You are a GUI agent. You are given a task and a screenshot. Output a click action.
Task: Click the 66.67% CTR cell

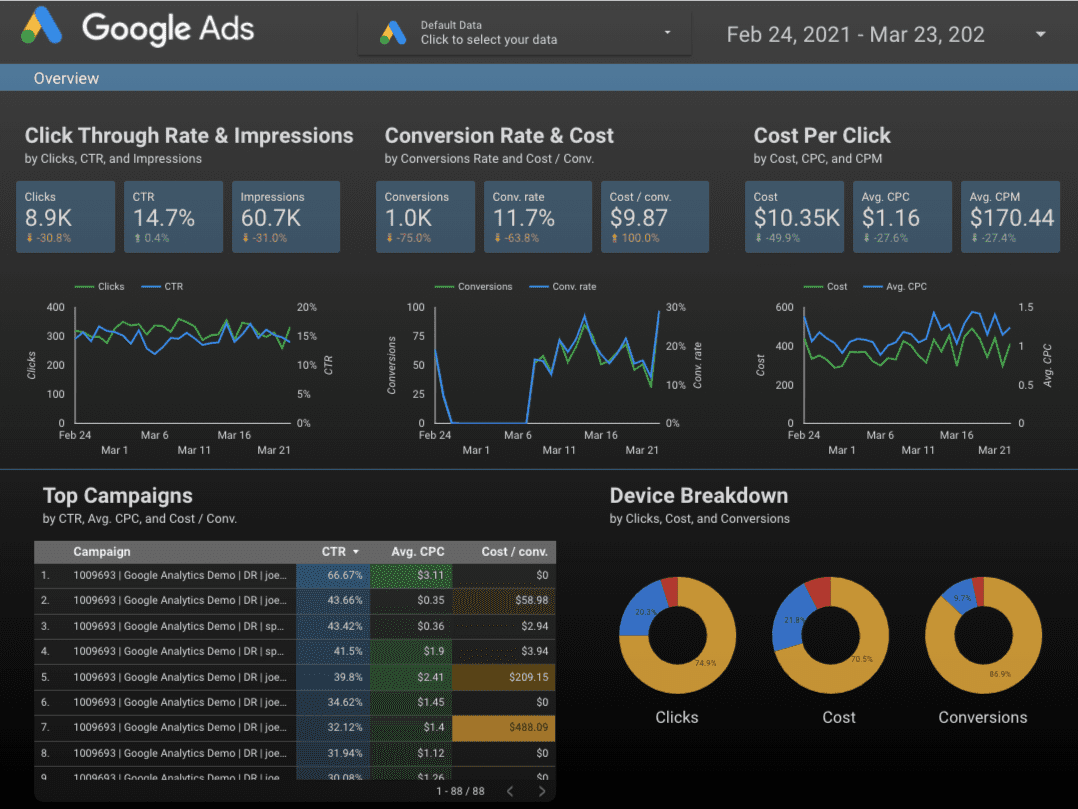click(x=333, y=575)
